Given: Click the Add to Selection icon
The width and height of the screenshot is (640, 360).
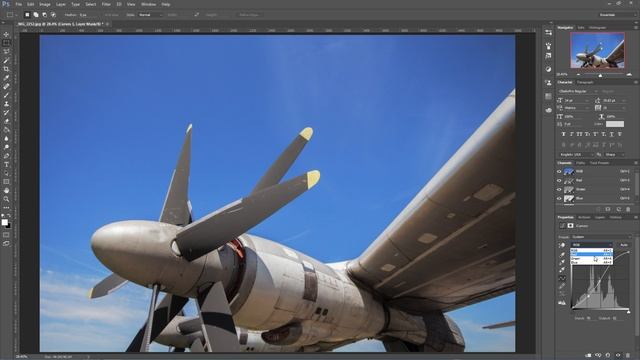Looking at the screenshot, I should pos(36,15).
